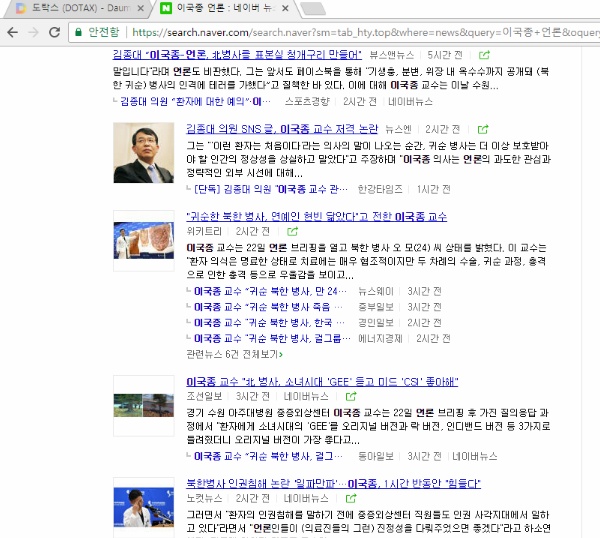
Task: Click thumbnail of 이국종 at microphone
Action: point(143,507)
